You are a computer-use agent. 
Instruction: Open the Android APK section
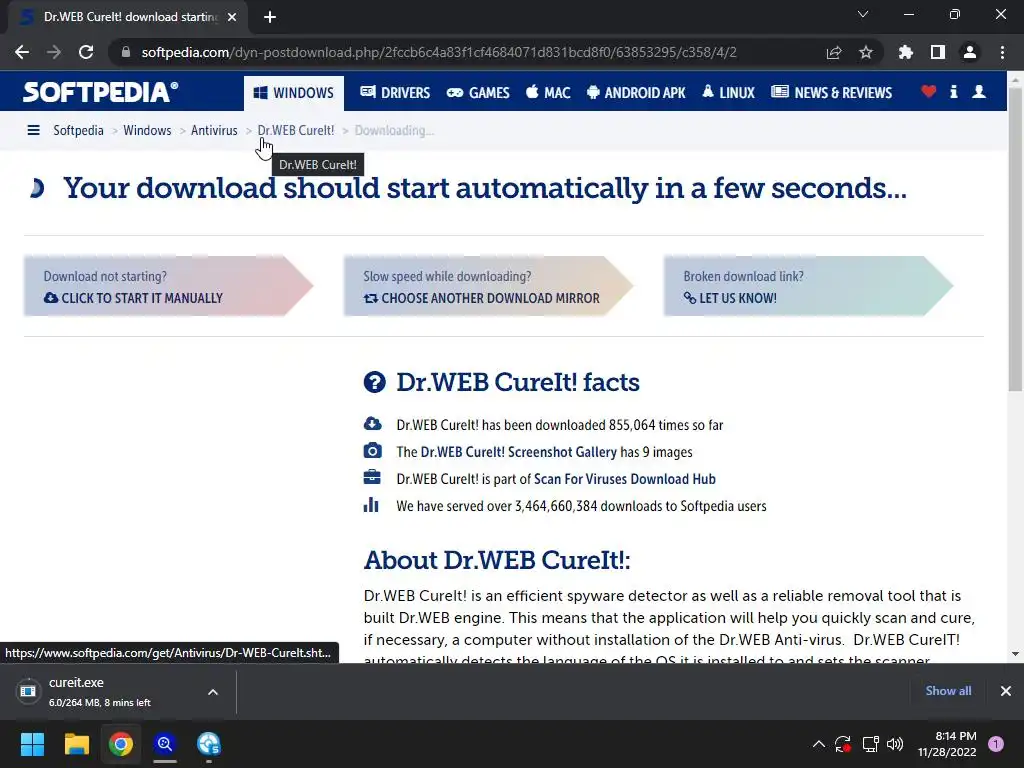(x=636, y=93)
